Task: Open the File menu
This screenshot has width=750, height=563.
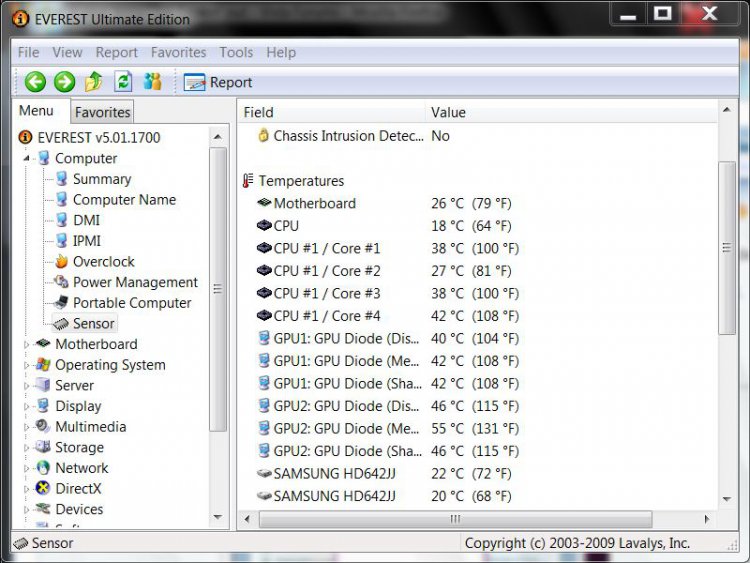Action: pos(28,52)
